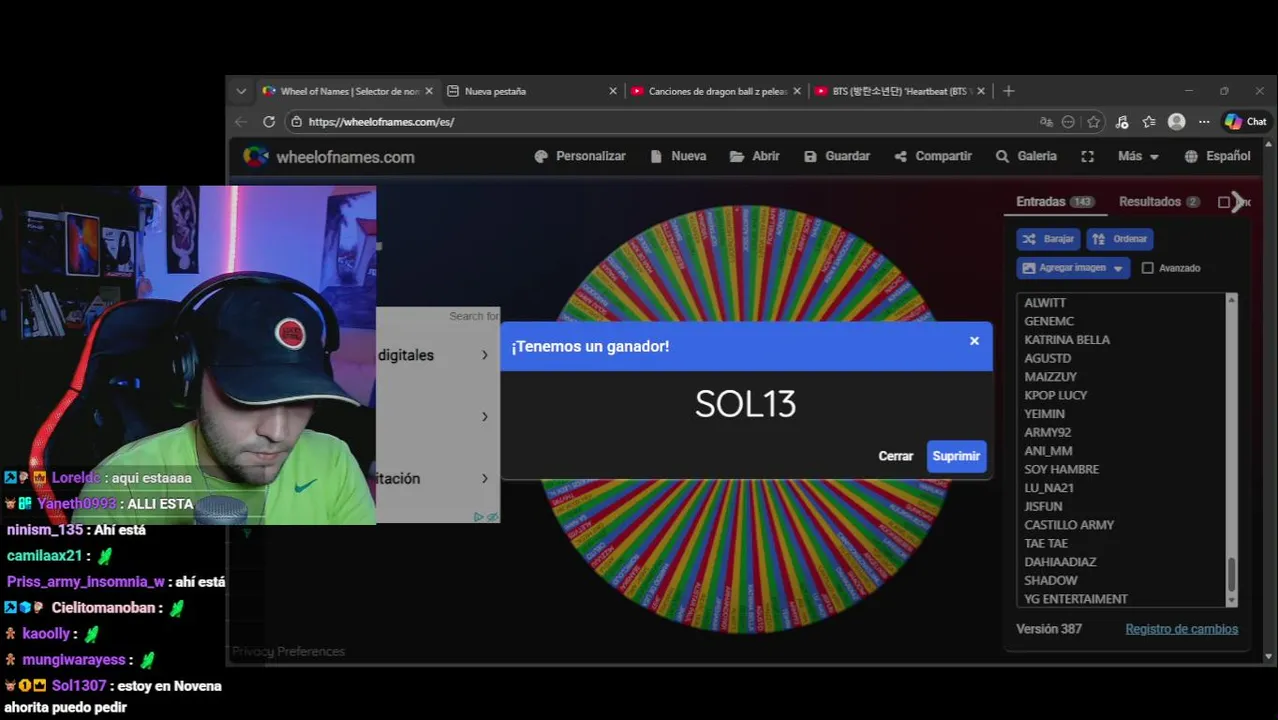This screenshot has height=720, width=1278.
Task: Open the browser three-dot settings menu
Action: click(x=1204, y=122)
